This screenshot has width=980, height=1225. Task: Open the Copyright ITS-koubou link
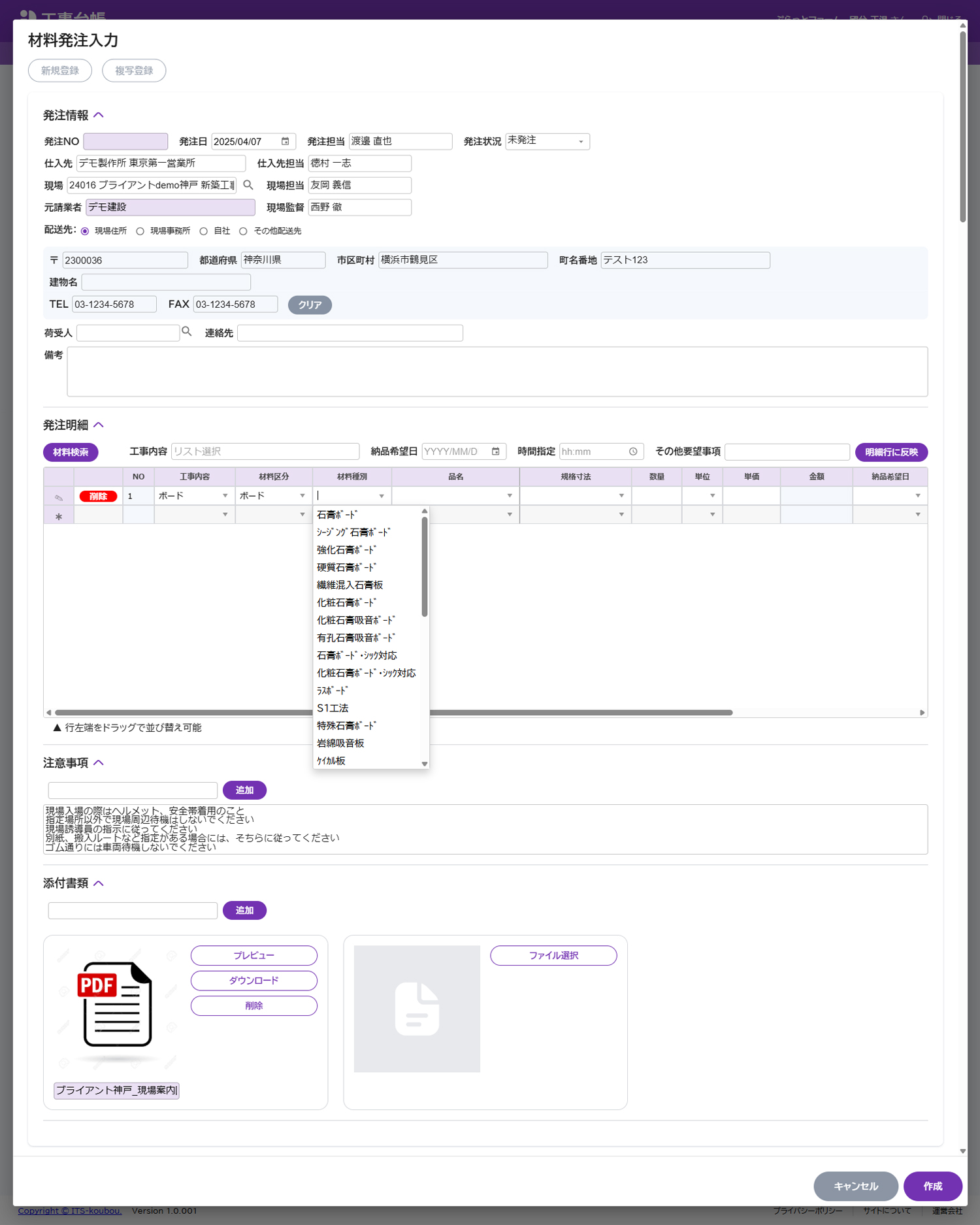pos(70,1211)
